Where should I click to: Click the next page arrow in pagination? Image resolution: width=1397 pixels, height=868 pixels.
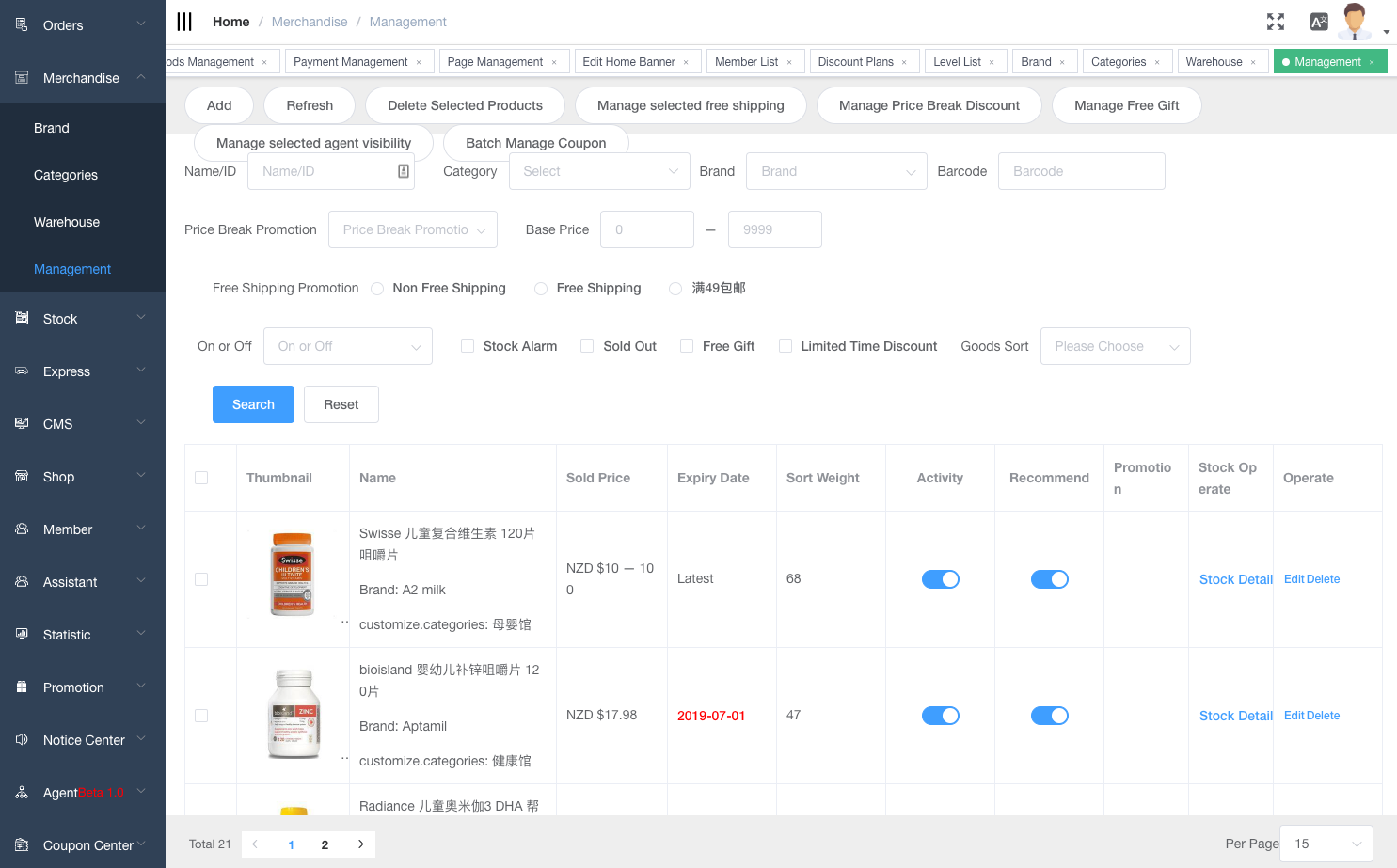360,844
